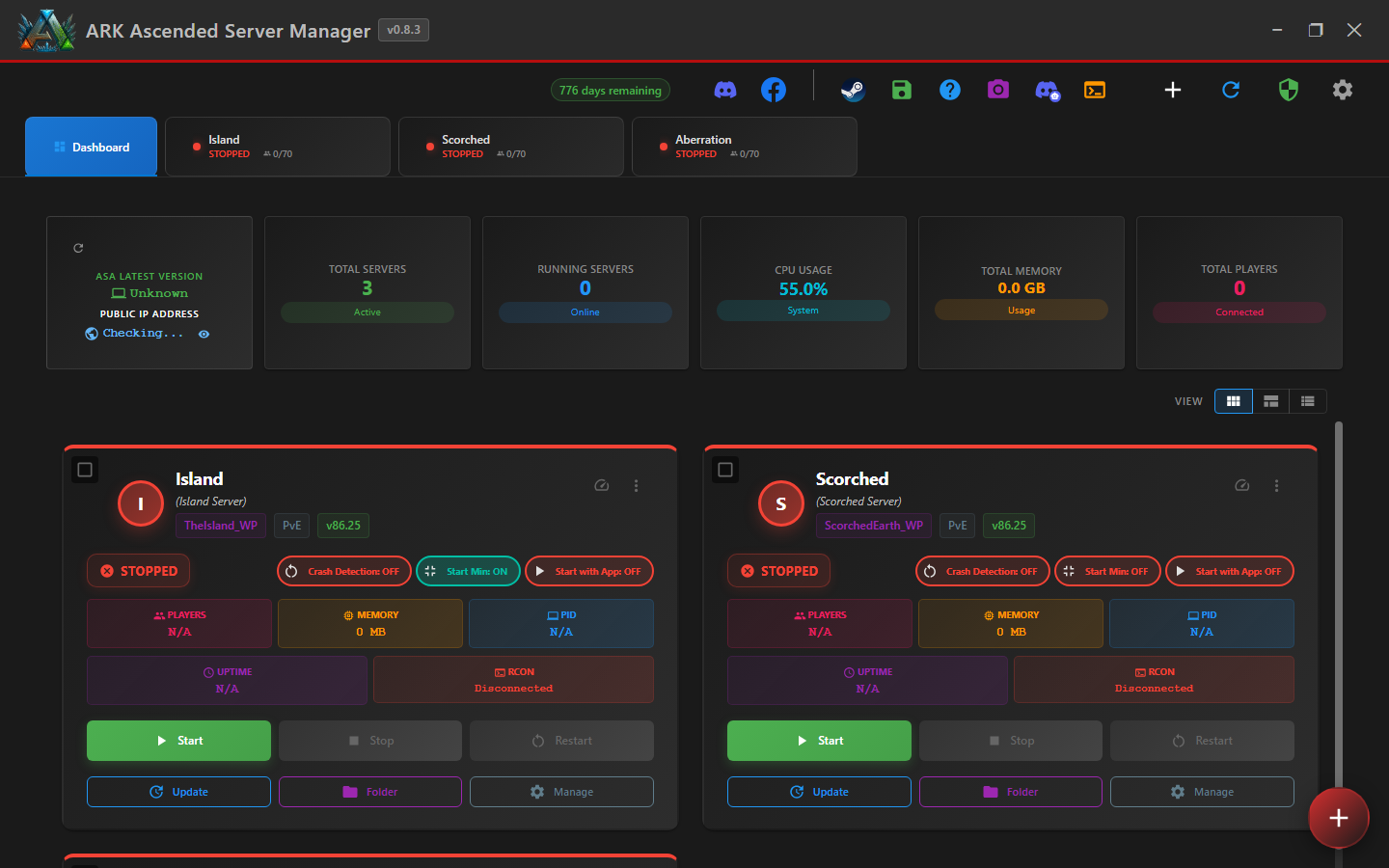Click the Scorched server avatar icon
Viewport: 1389px width, 868px height.
click(x=781, y=503)
